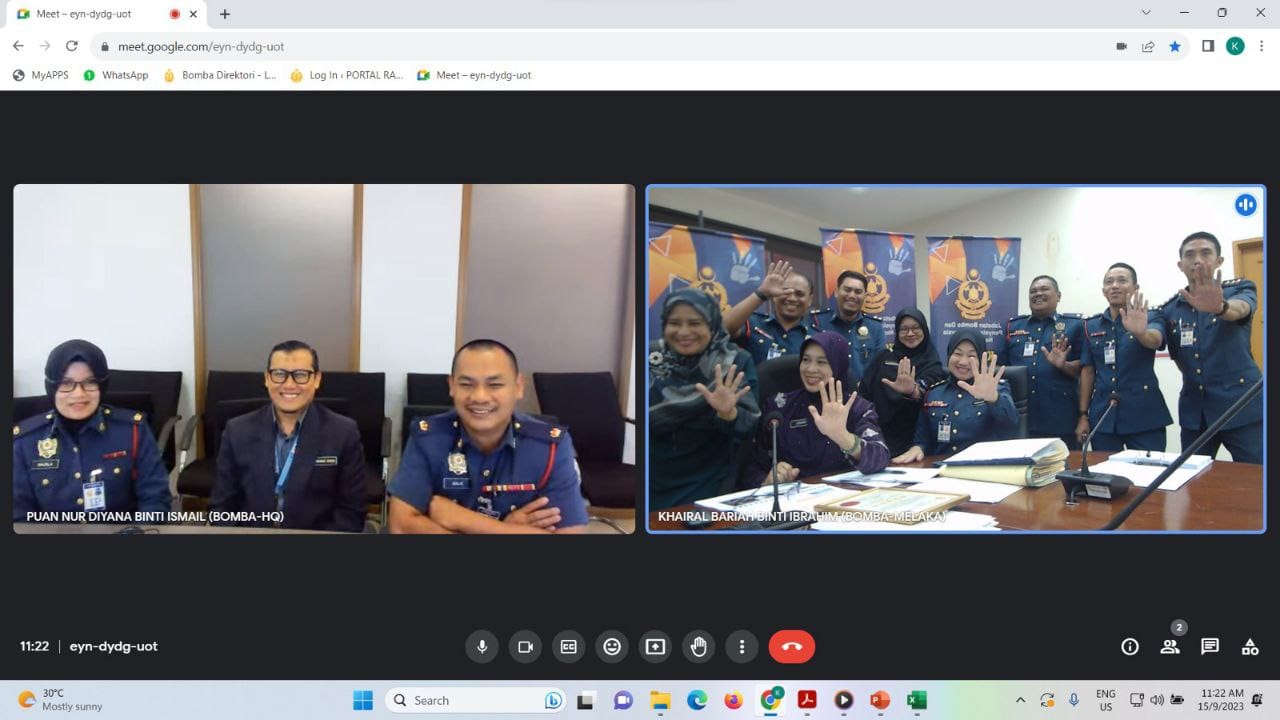Open more options three-dot menu
Screen dimensions: 1280x720
pos(742,647)
